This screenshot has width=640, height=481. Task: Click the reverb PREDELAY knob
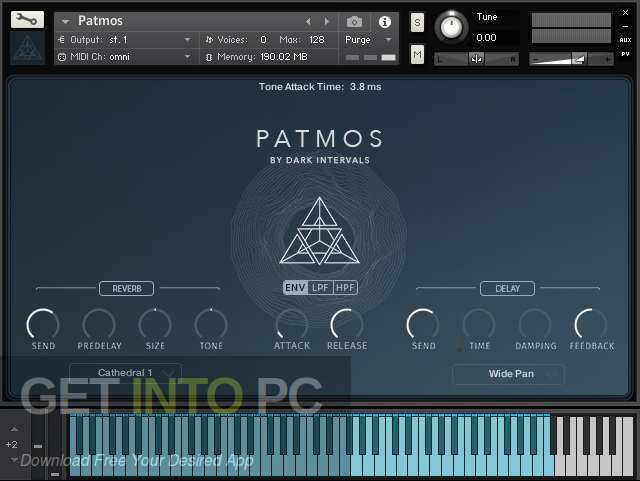click(x=99, y=325)
